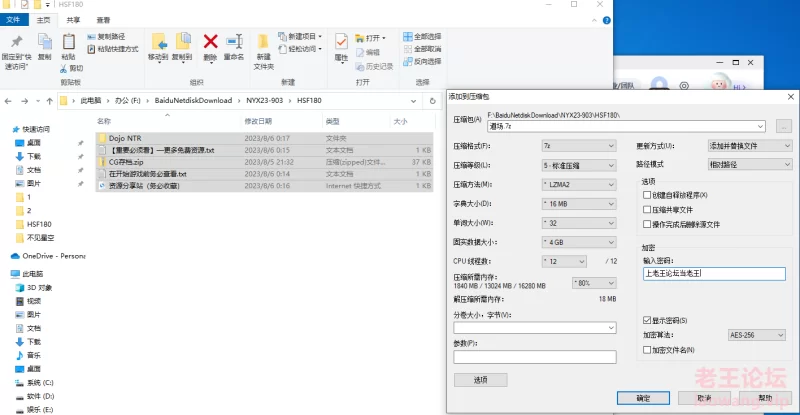Open the 更新方式 dropdown
Screen dimensions: 800x415
click(749, 146)
